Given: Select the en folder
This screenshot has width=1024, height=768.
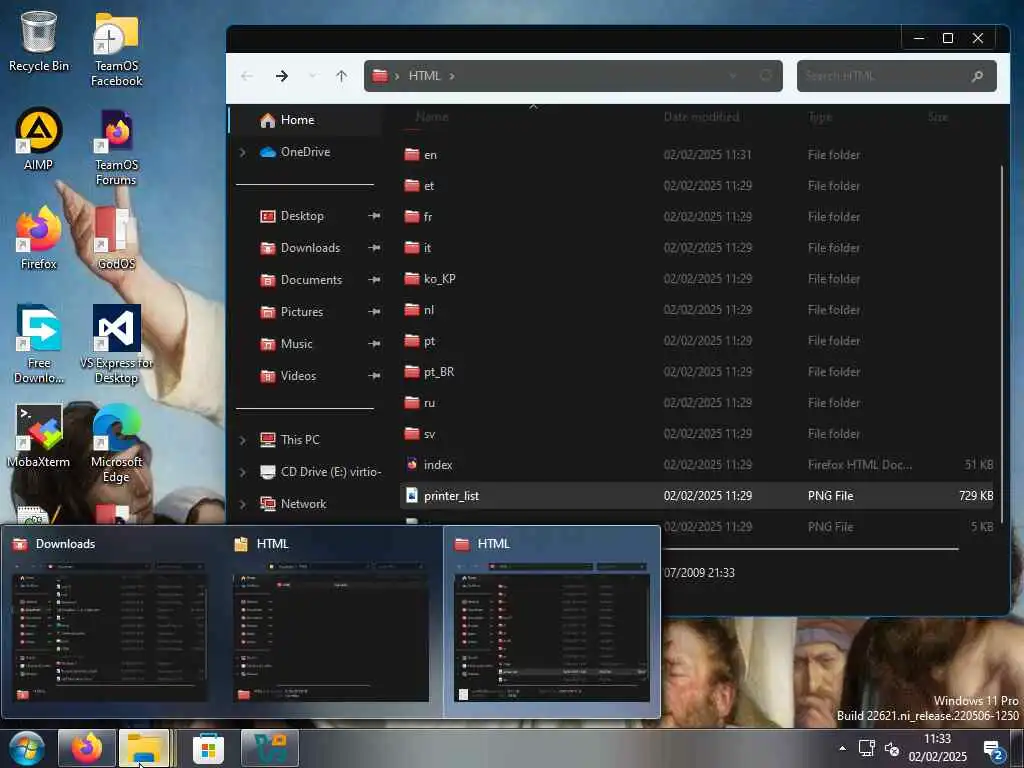Looking at the screenshot, I should 696,155.
